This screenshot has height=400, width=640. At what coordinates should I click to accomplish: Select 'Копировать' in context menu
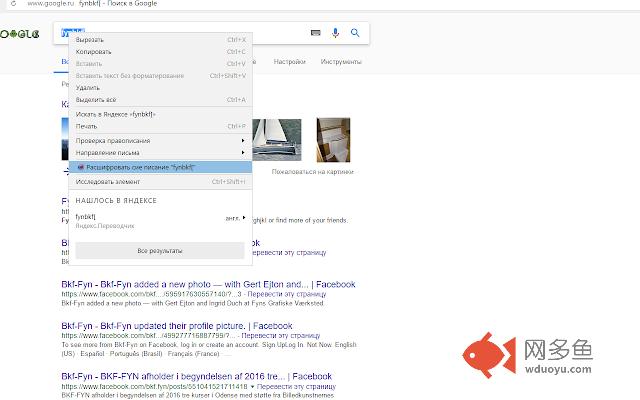[x=95, y=52]
